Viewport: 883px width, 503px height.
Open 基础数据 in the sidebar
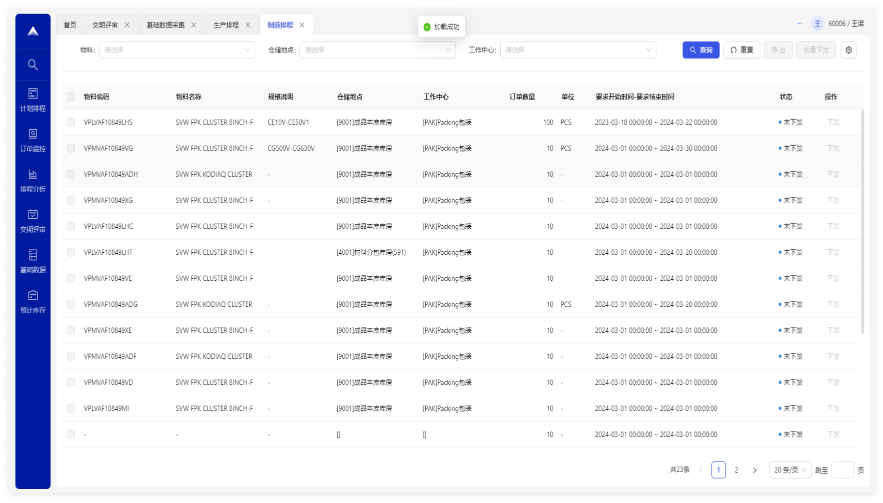coord(33,261)
